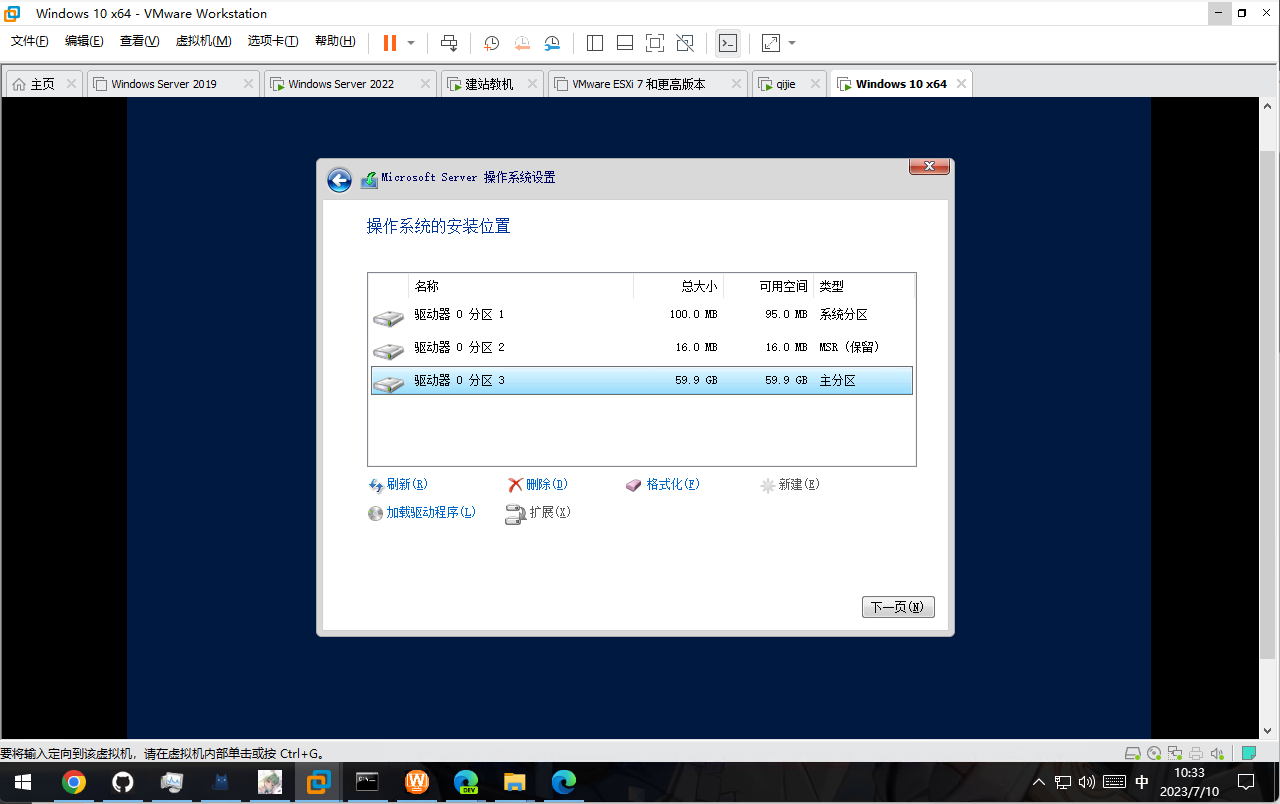The height and width of the screenshot is (804, 1280).
Task: Open the WPS Office taskbar icon
Action: tap(416, 783)
